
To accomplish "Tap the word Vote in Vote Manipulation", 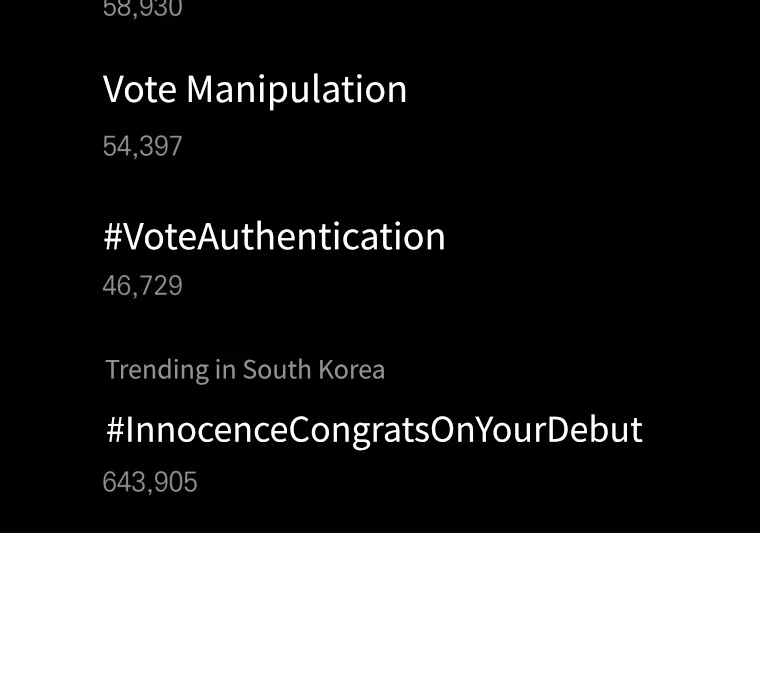I will pyautogui.click(x=140, y=89).
